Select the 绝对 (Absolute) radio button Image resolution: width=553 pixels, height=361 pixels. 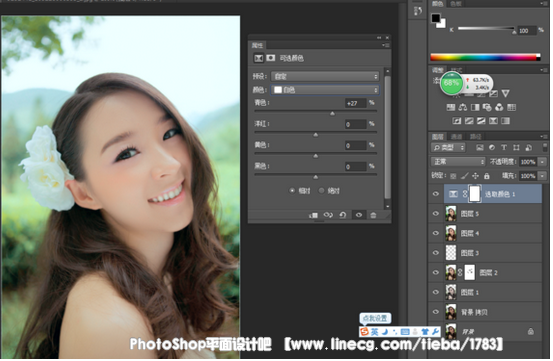point(321,191)
